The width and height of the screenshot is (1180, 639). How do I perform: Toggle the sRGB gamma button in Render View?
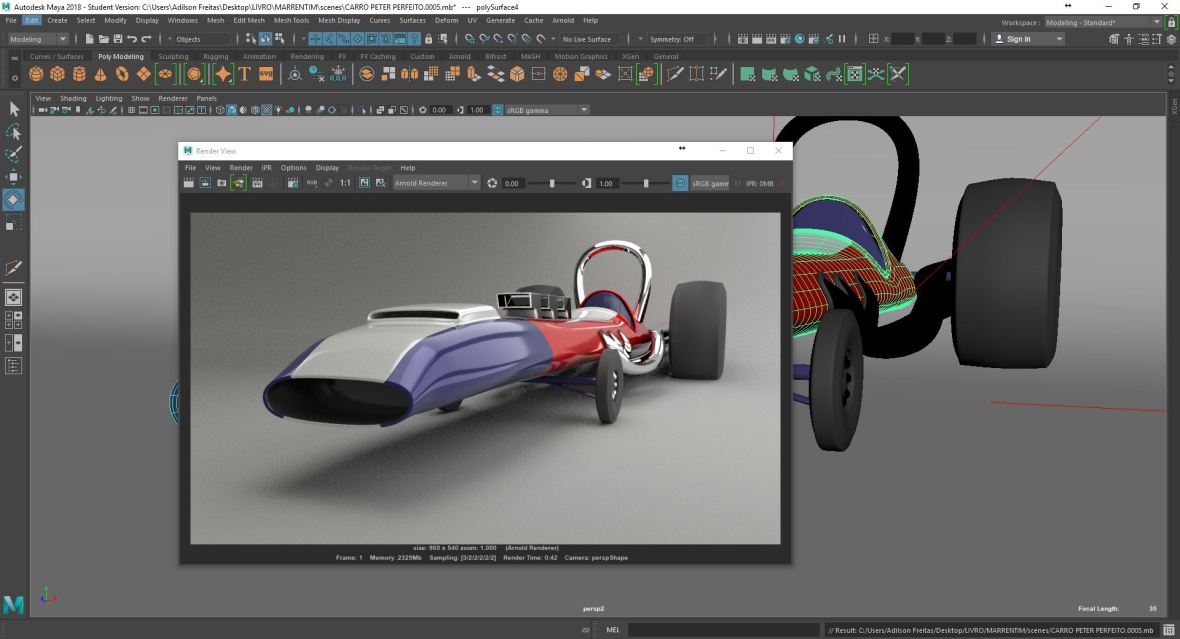point(680,183)
